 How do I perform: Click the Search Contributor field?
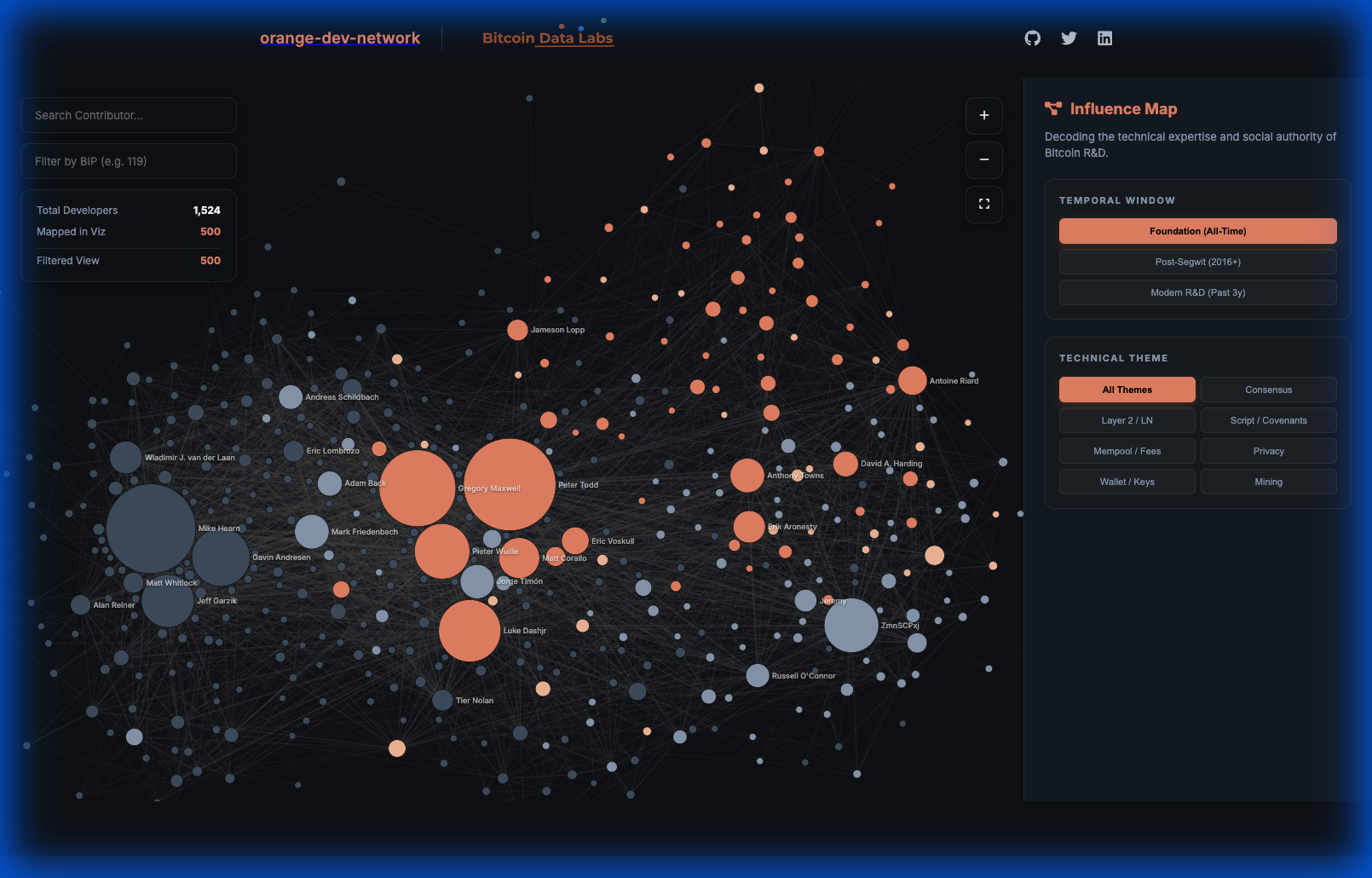pyautogui.click(x=129, y=115)
